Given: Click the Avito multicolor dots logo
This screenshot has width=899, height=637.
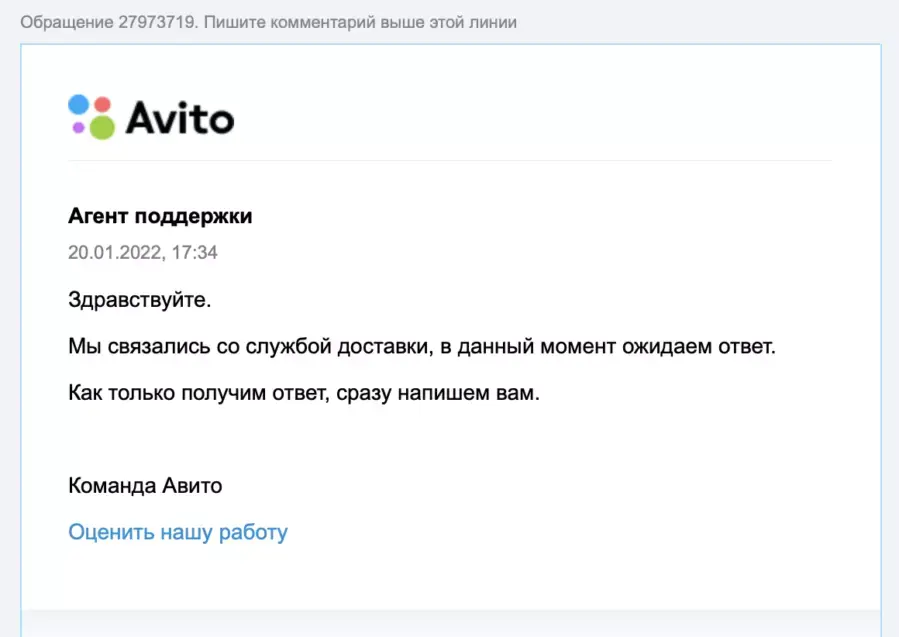Looking at the screenshot, I should tap(92, 116).
